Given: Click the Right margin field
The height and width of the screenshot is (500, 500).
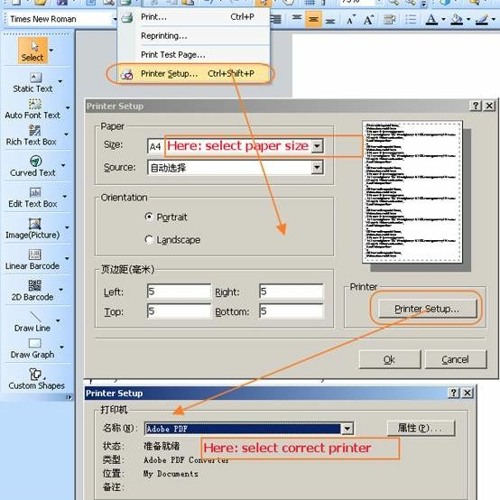Looking at the screenshot, I should point(291,291).
